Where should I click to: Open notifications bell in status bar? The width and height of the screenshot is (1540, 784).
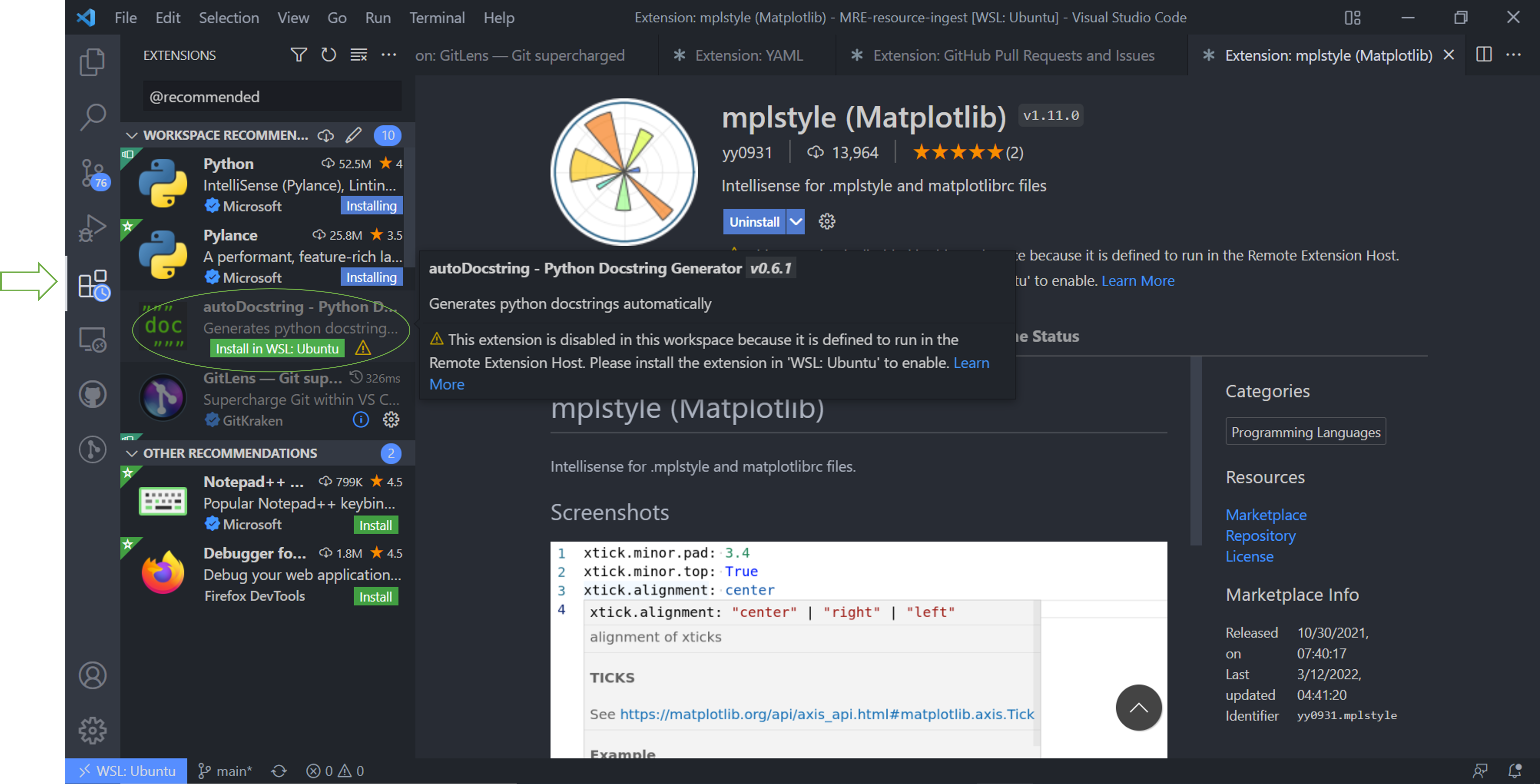click(1515, 772)
